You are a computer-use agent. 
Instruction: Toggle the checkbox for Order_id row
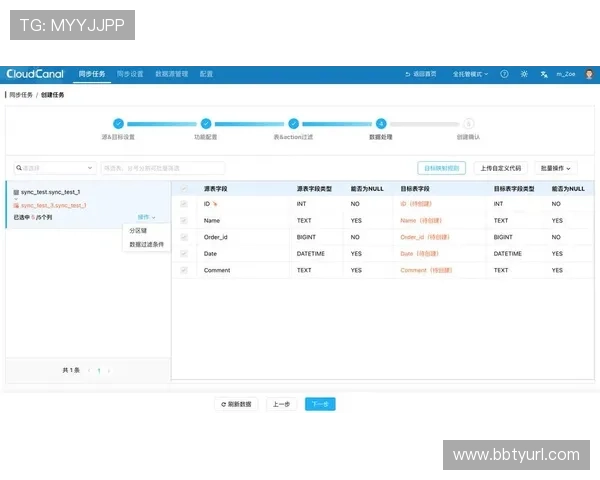point(184,237)
